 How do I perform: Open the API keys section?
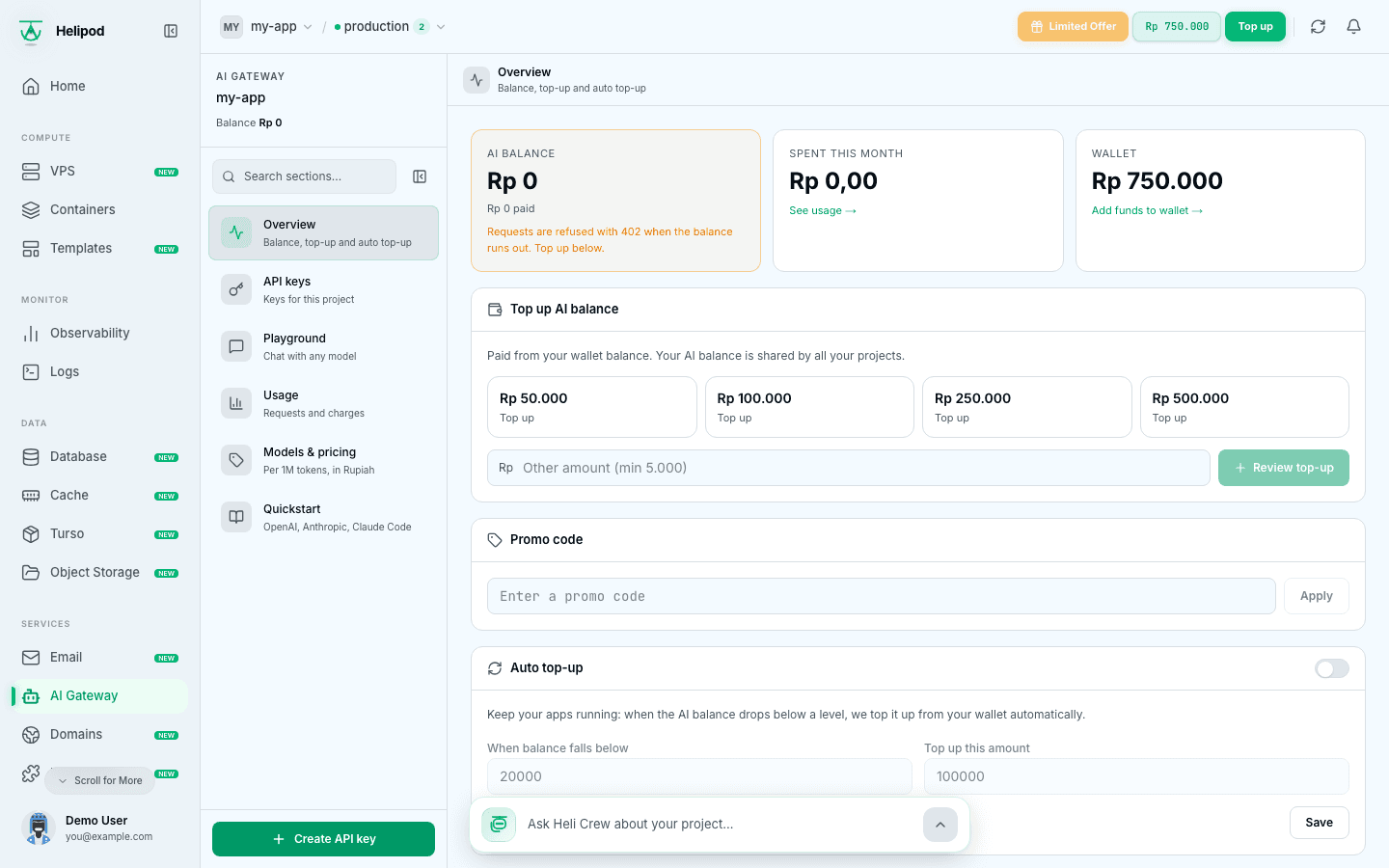(x=323, y=289)
